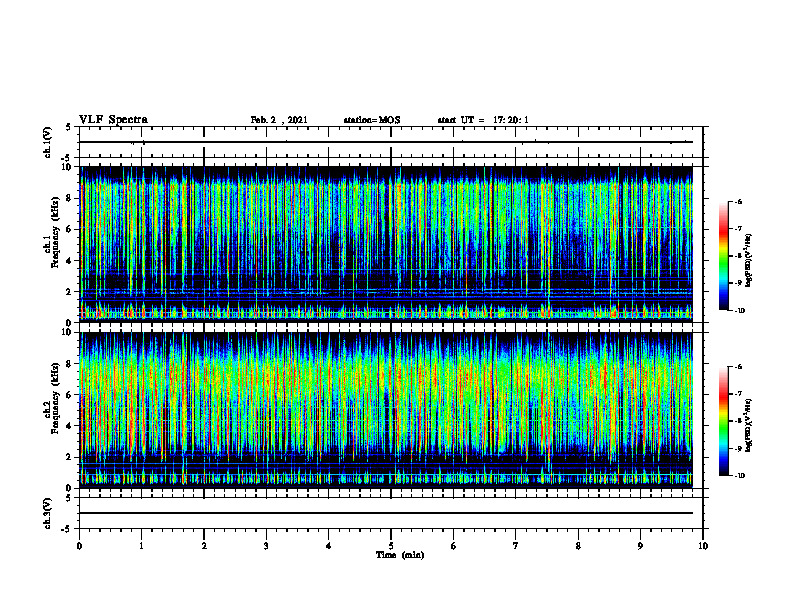Click the "VLF Spectra" plot title
Viewport: 792px width, 612px height.
pos(113,120)
